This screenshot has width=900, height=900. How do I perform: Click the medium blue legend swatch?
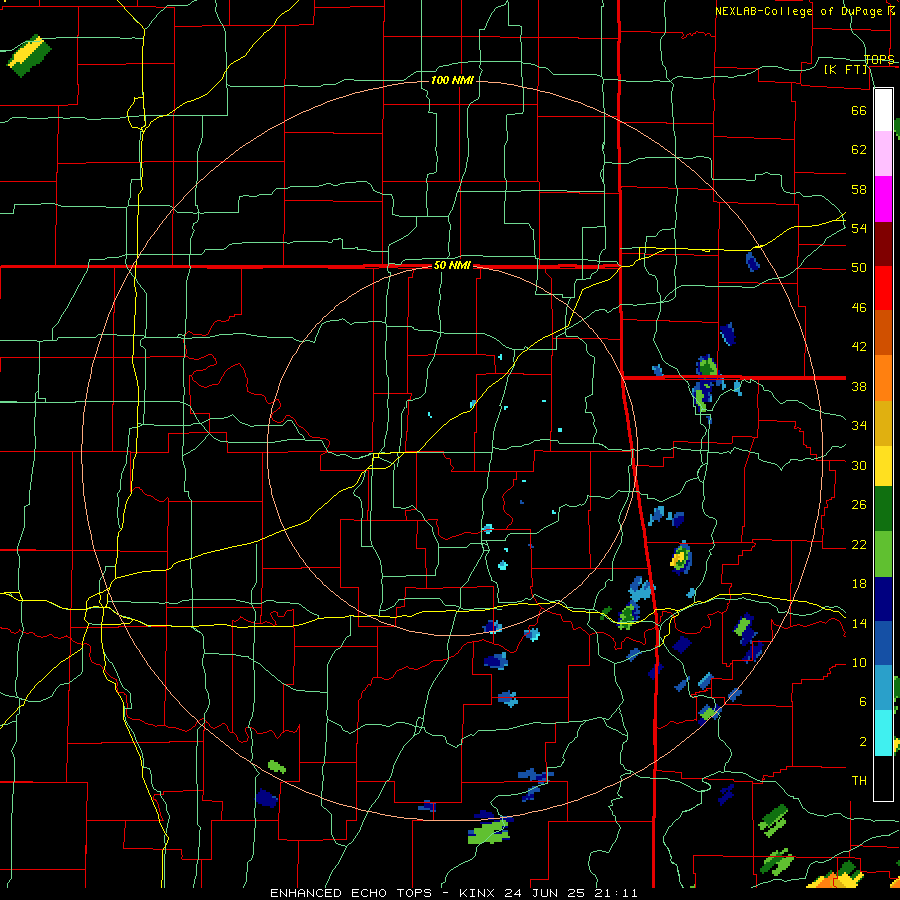coord(883,644)
